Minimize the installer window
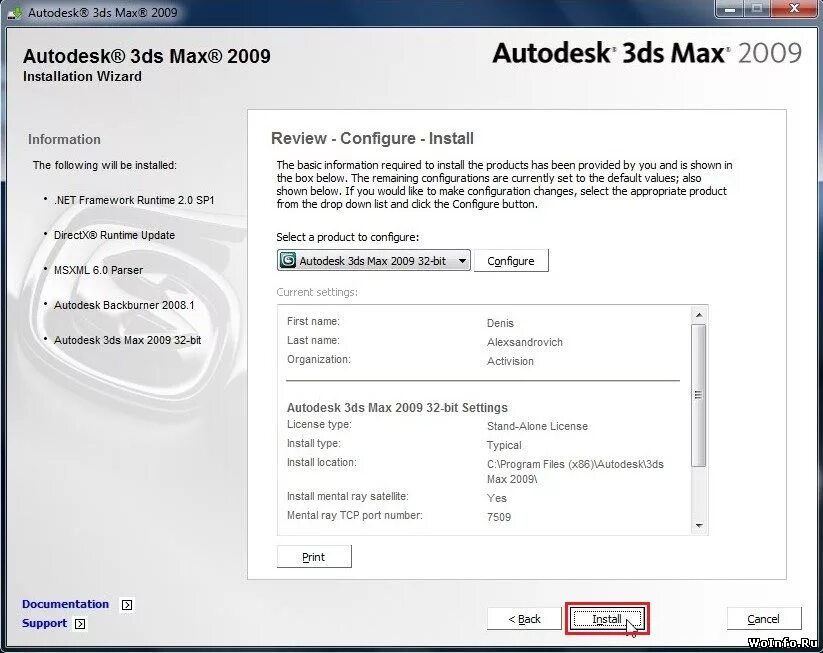823x653 pixels. click(729, 9)
